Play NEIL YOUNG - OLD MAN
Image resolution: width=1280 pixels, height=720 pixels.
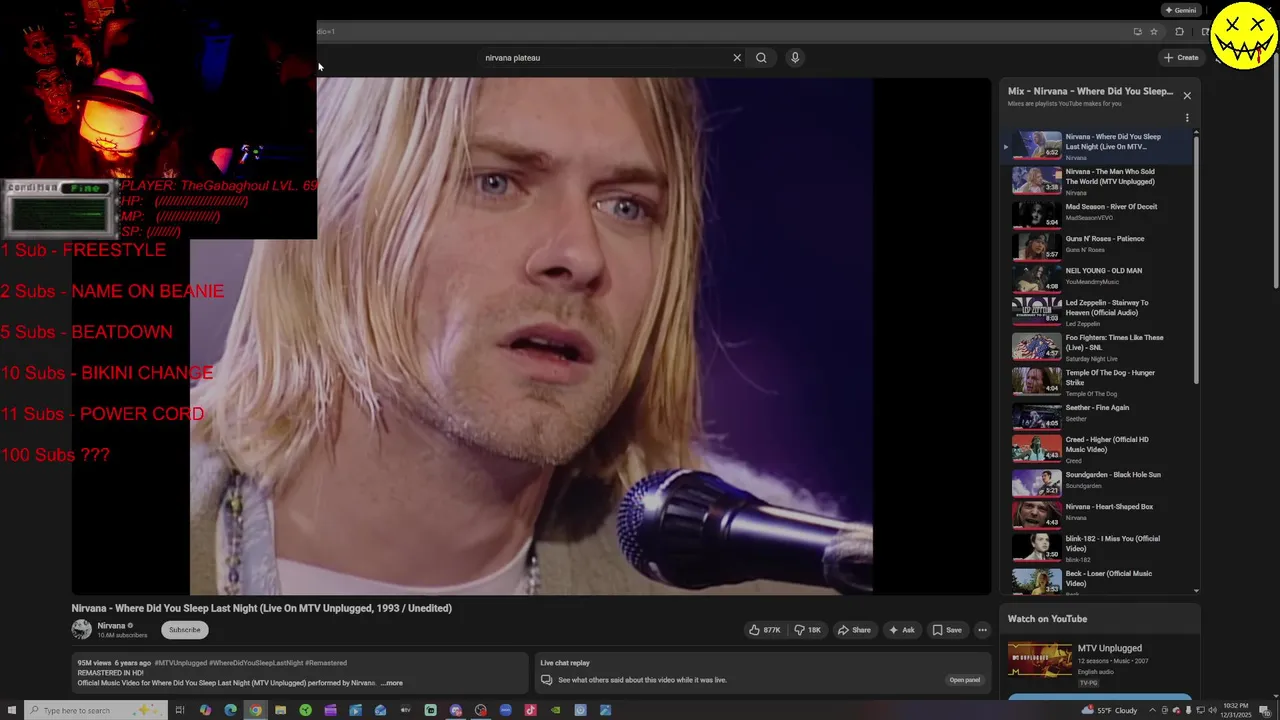(1098, 277)
